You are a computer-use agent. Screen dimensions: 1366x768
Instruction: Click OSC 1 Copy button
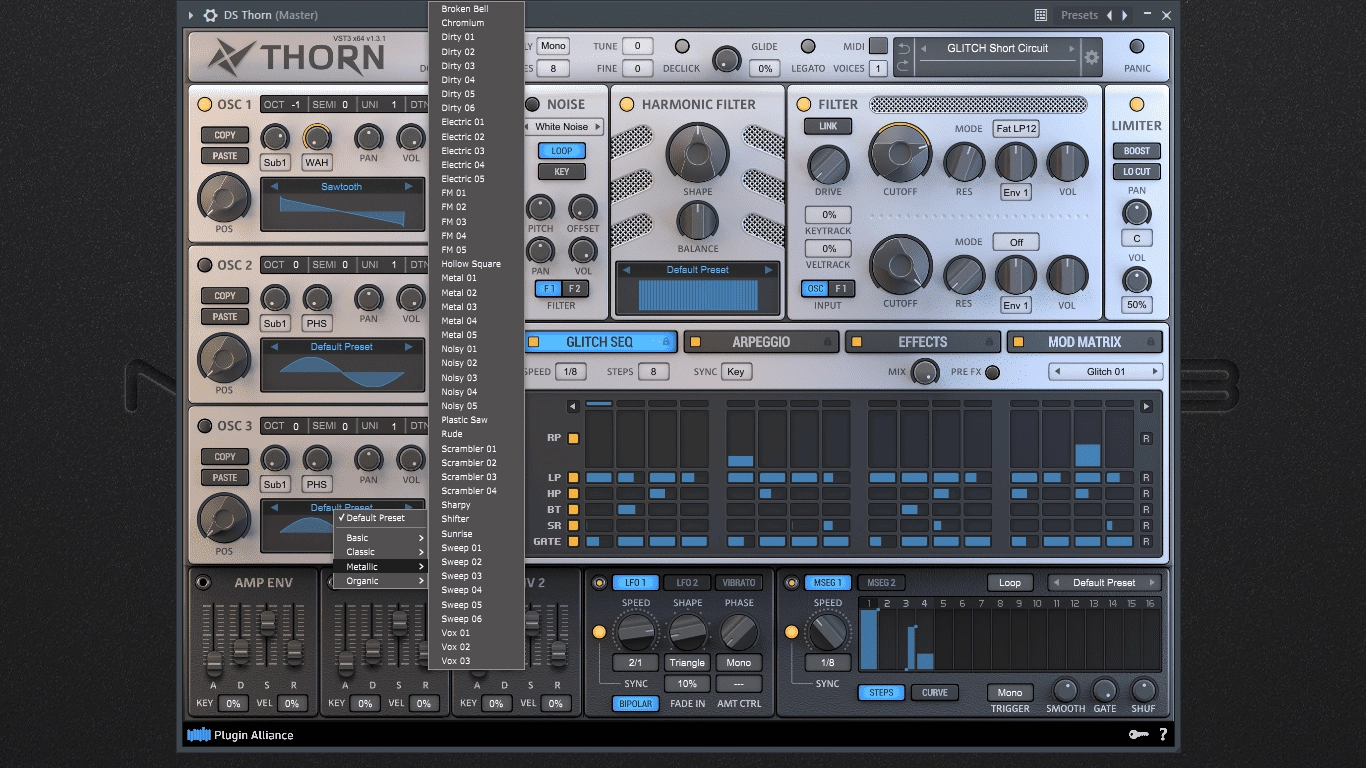(225, 135)
